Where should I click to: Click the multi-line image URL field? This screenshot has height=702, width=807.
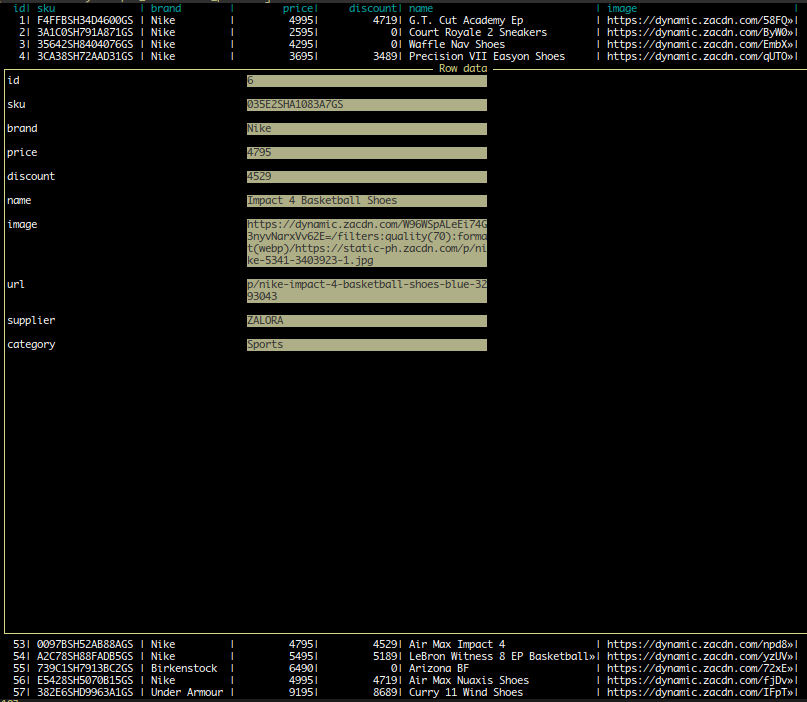coord(366,243)
